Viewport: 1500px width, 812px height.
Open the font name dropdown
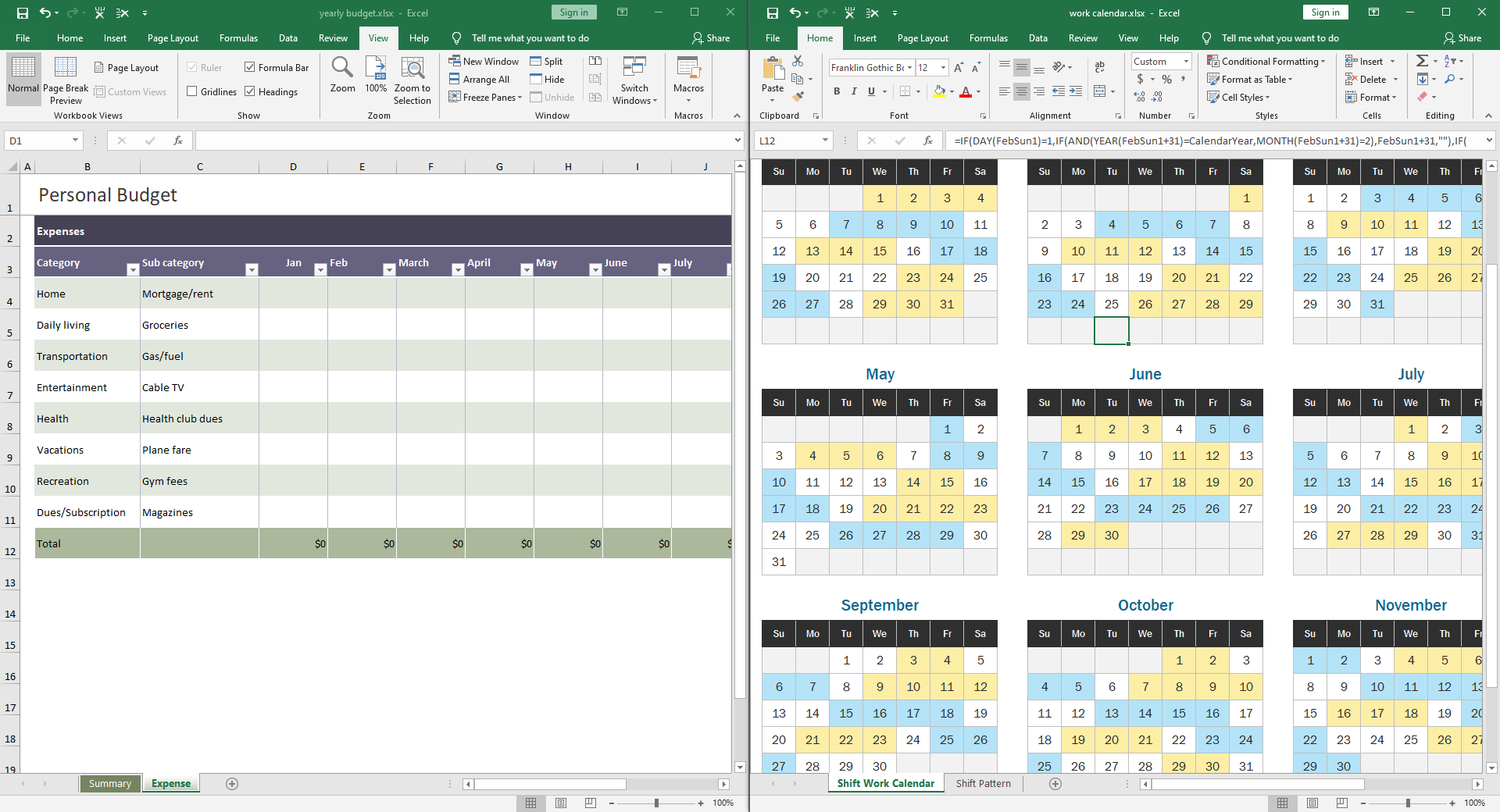point(910,68)
